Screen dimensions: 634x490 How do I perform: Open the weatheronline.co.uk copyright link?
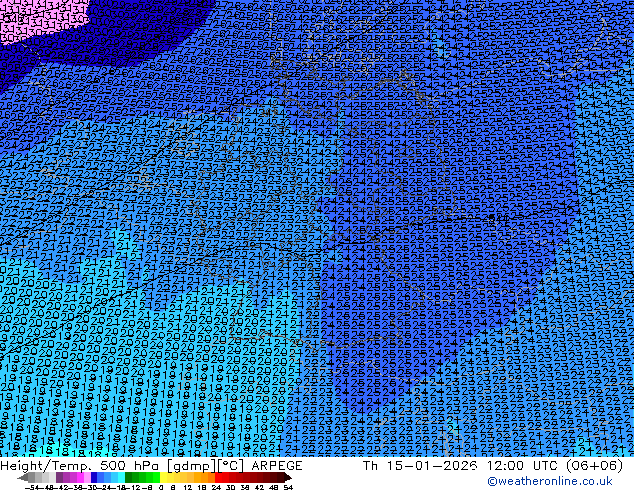click(549, 481)
